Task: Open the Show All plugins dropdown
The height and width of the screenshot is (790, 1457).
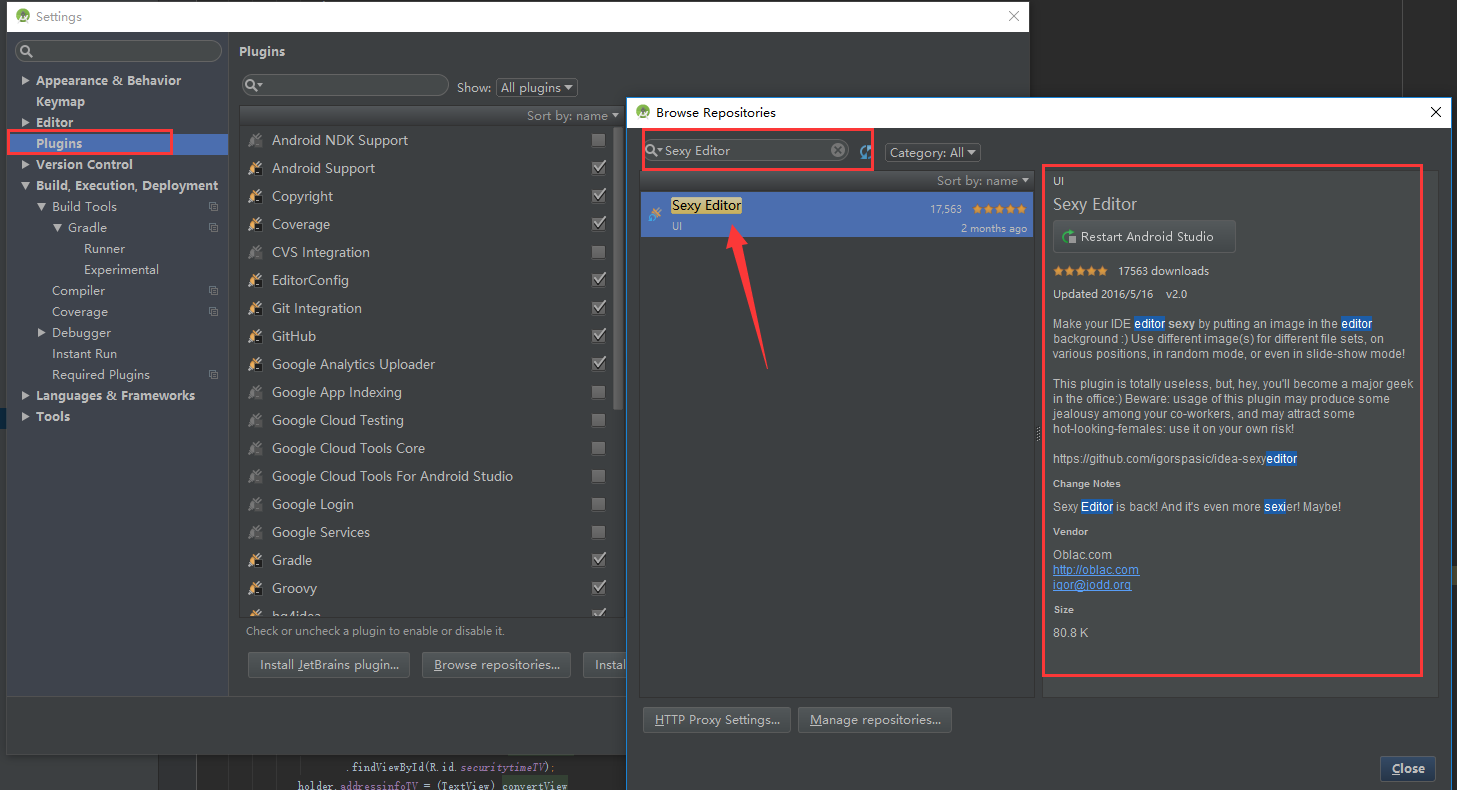Action: click(x=537, y=88)
